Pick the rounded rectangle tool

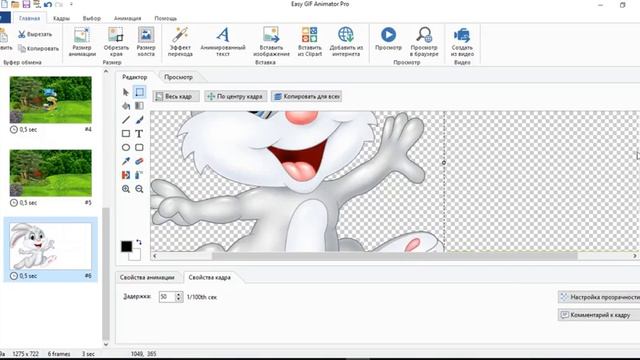[x=139, y=147]
